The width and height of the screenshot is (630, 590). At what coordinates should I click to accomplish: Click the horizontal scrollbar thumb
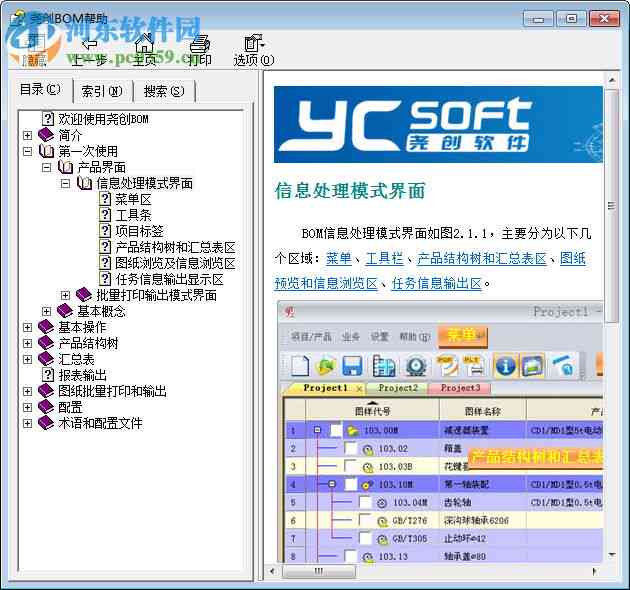click(319, 571)
